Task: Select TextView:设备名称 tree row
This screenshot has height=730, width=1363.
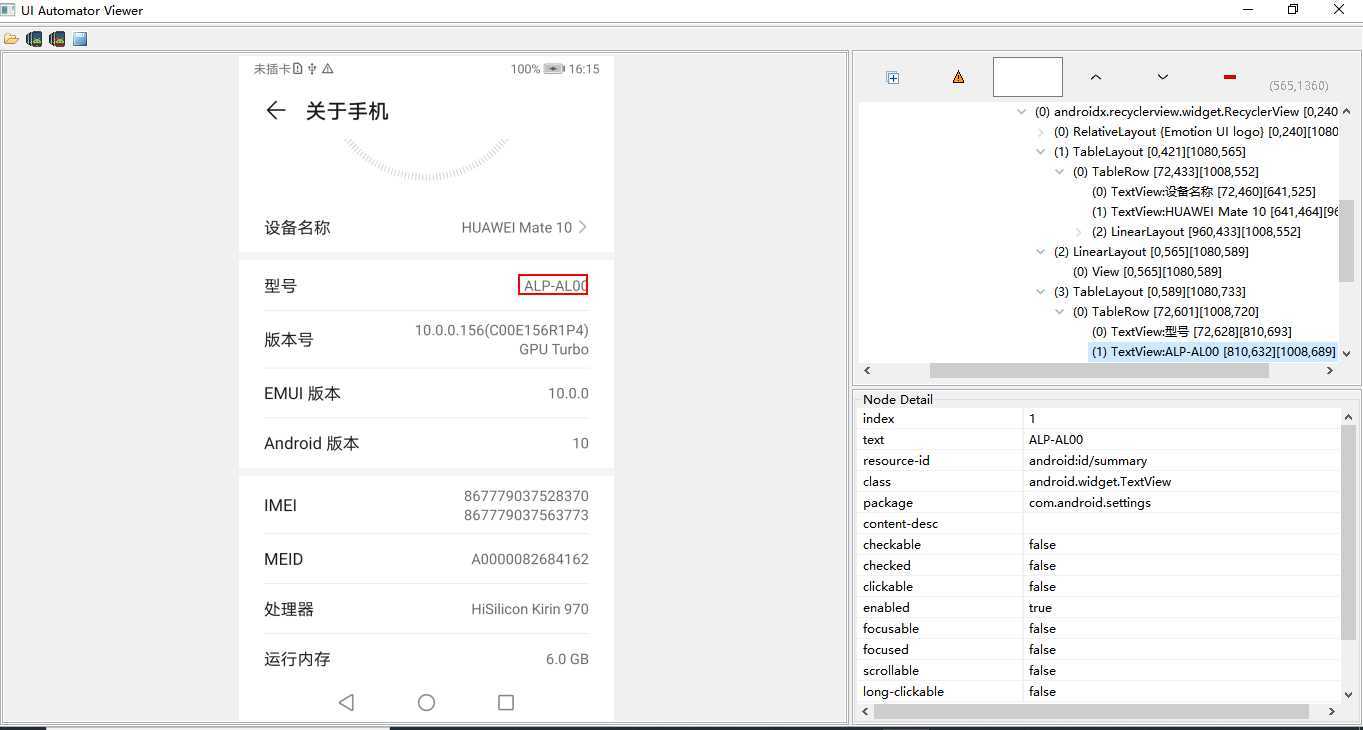Action: 1203,192
